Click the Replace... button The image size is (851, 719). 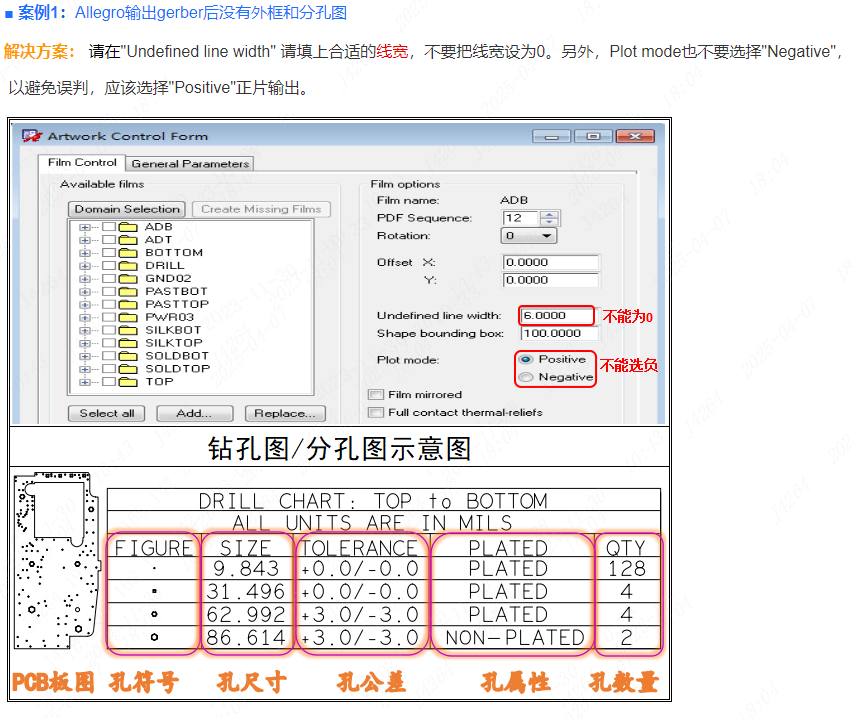tap(285, 413)
